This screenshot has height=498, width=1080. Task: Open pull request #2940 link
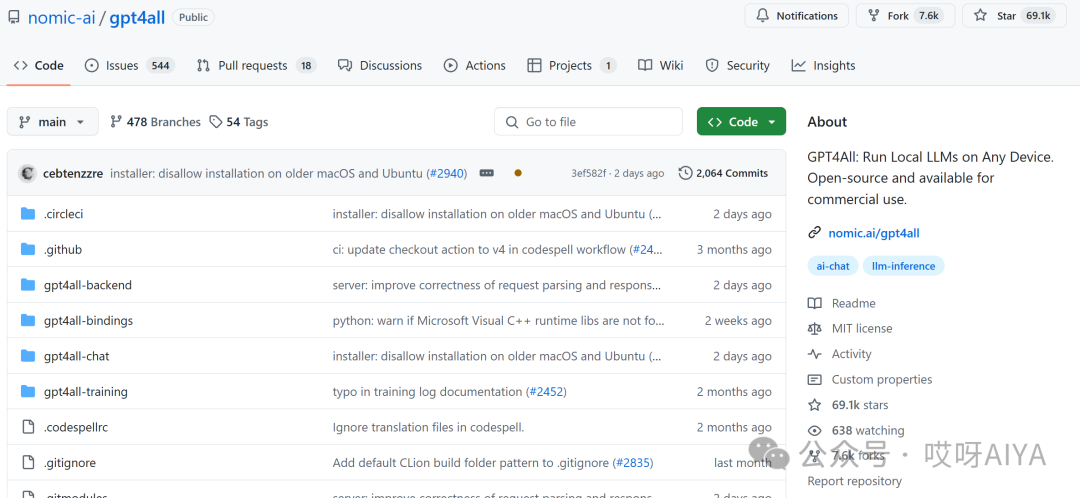[x=446, y=174]
